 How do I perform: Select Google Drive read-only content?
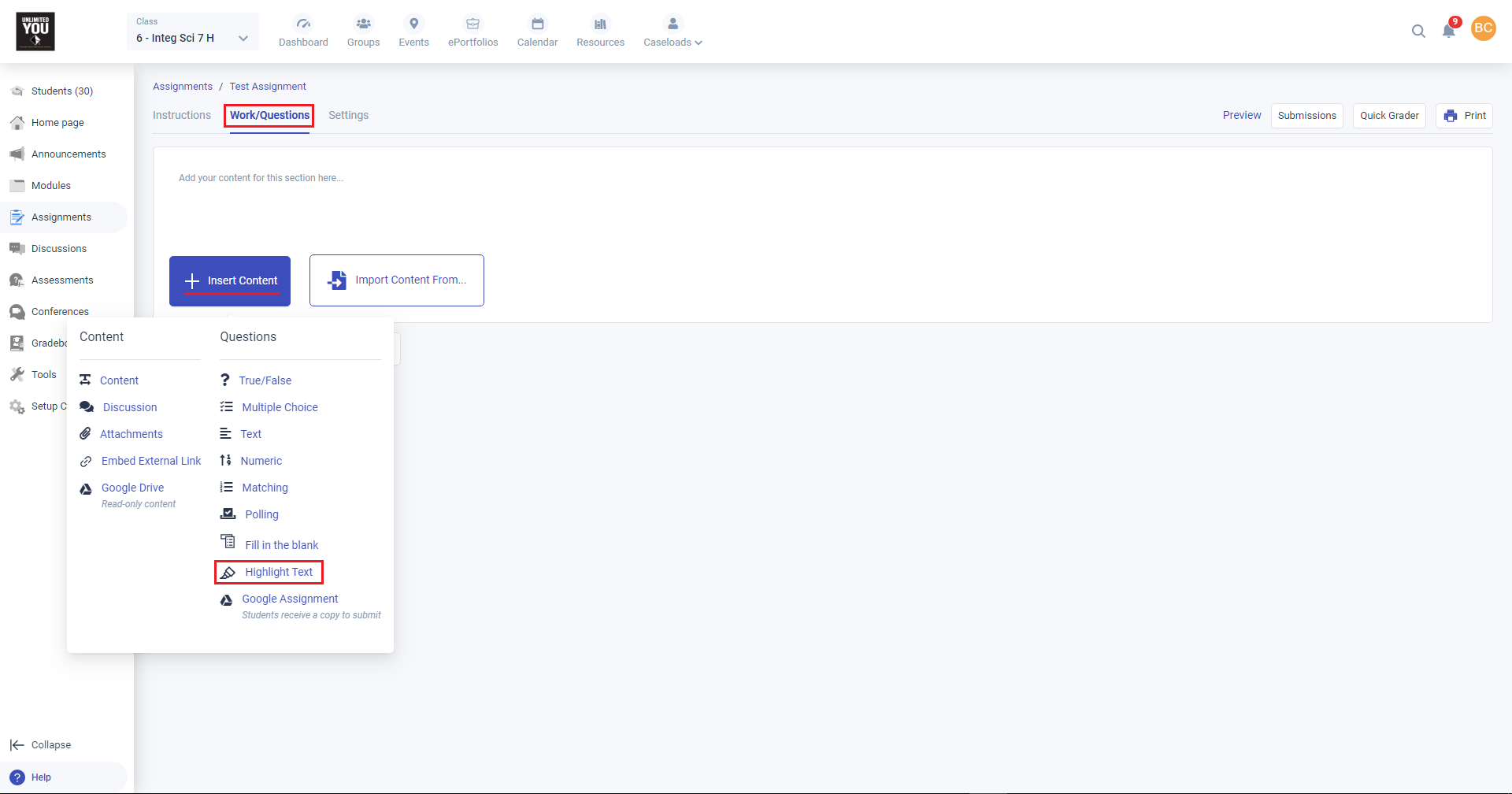[x=128, y=495]
